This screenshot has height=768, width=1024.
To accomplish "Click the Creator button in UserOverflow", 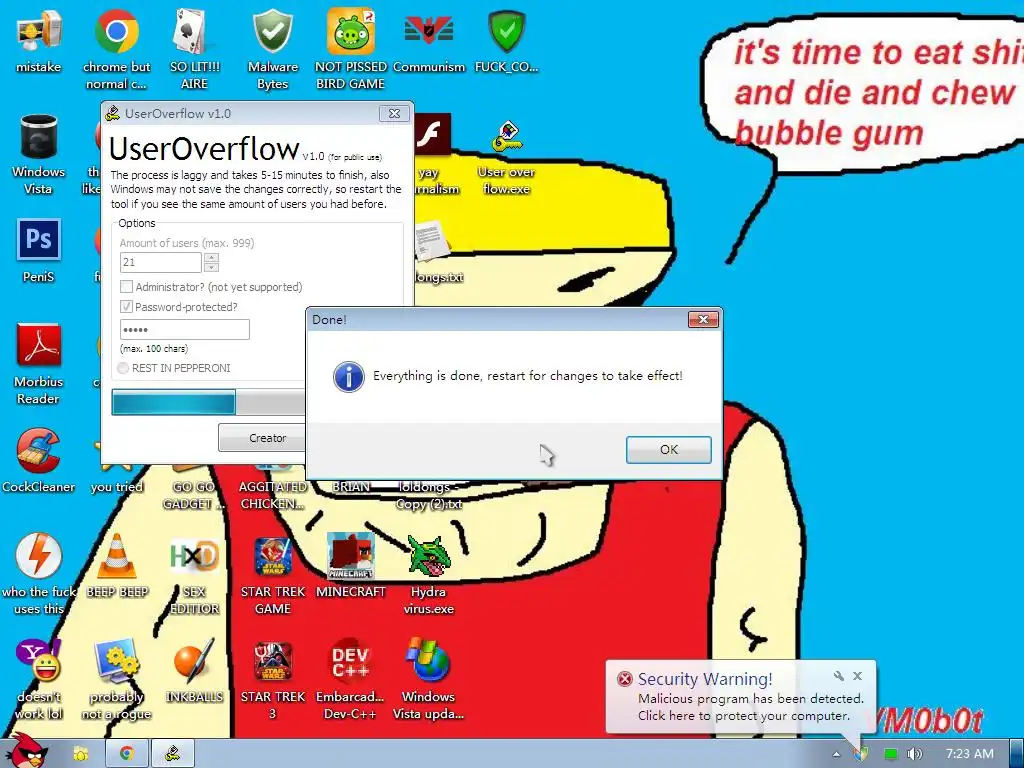I will click(x=263, y=438).
